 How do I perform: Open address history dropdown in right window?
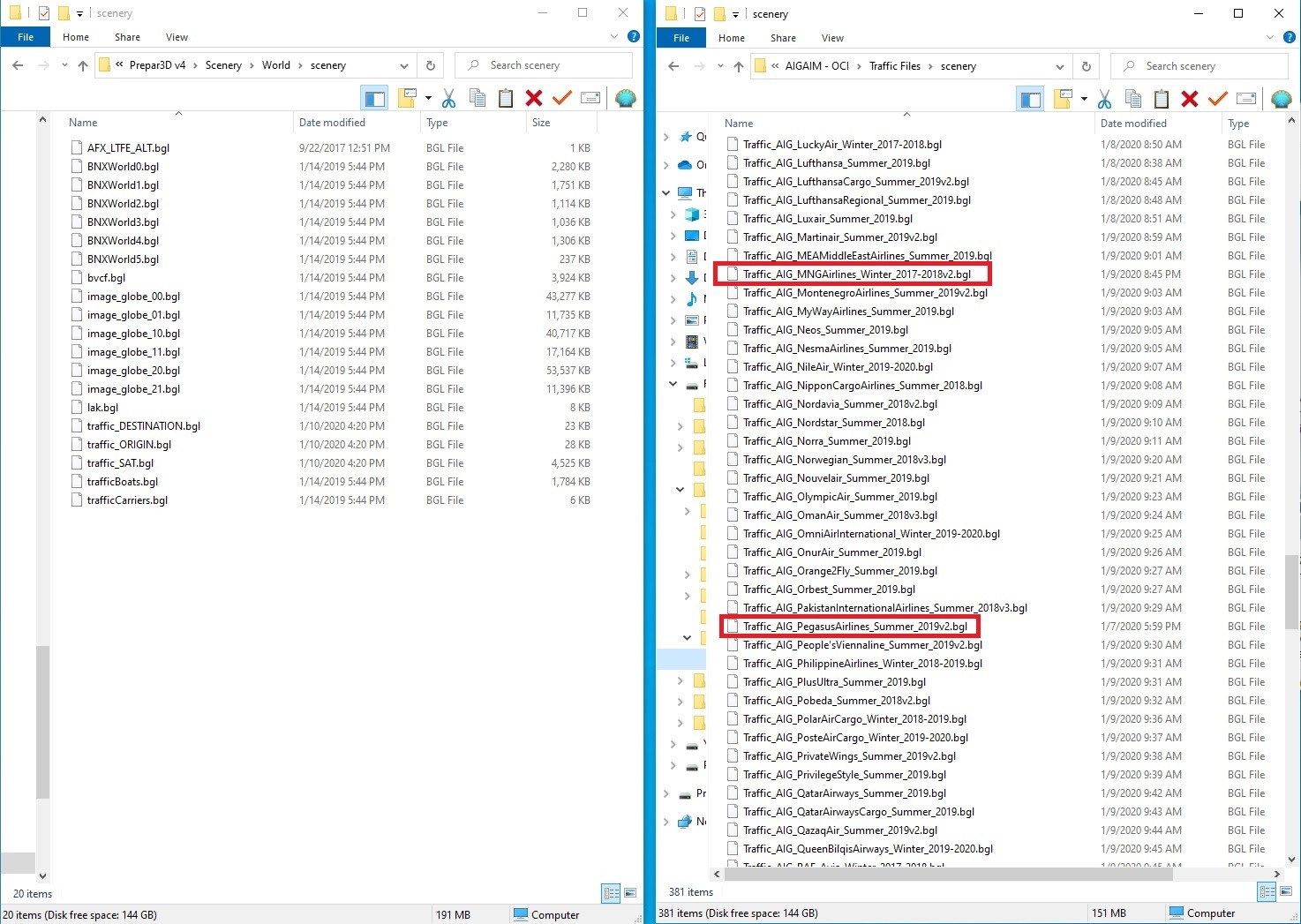point(1060,66)
